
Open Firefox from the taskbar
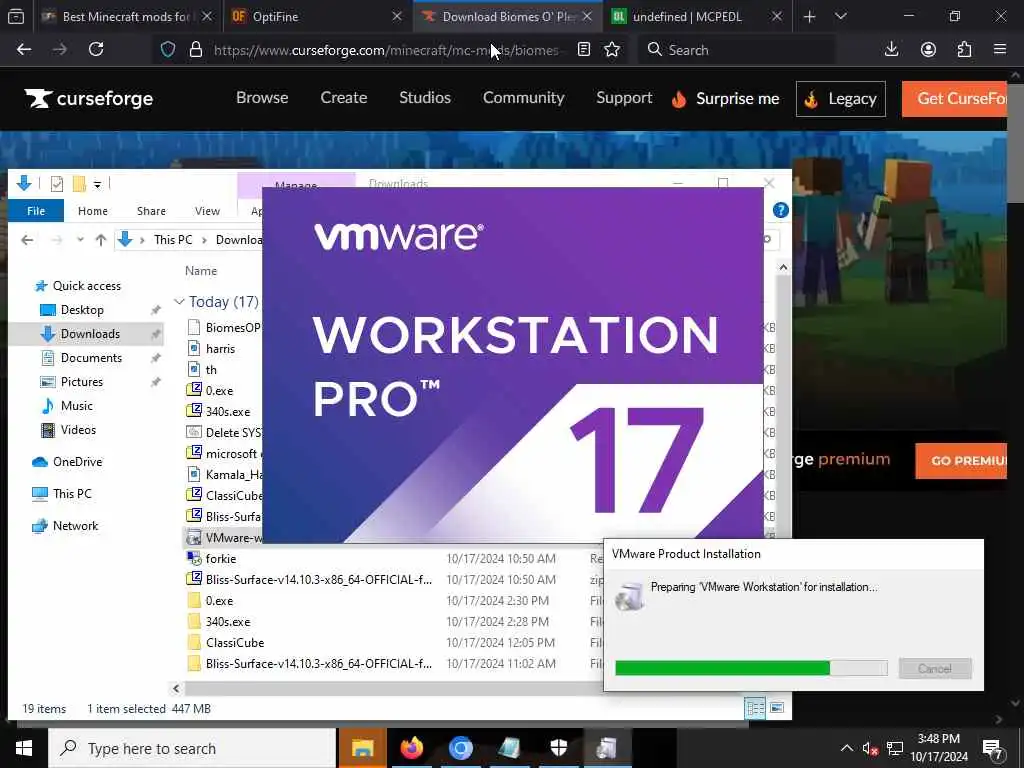coord(411,748)
